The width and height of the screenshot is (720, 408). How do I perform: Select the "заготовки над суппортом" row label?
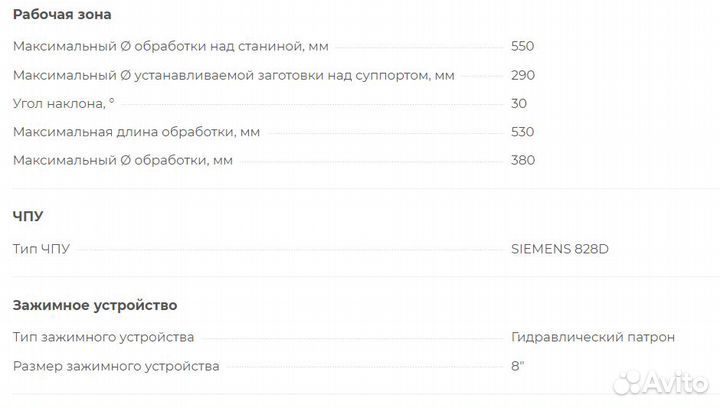point(234,75)
